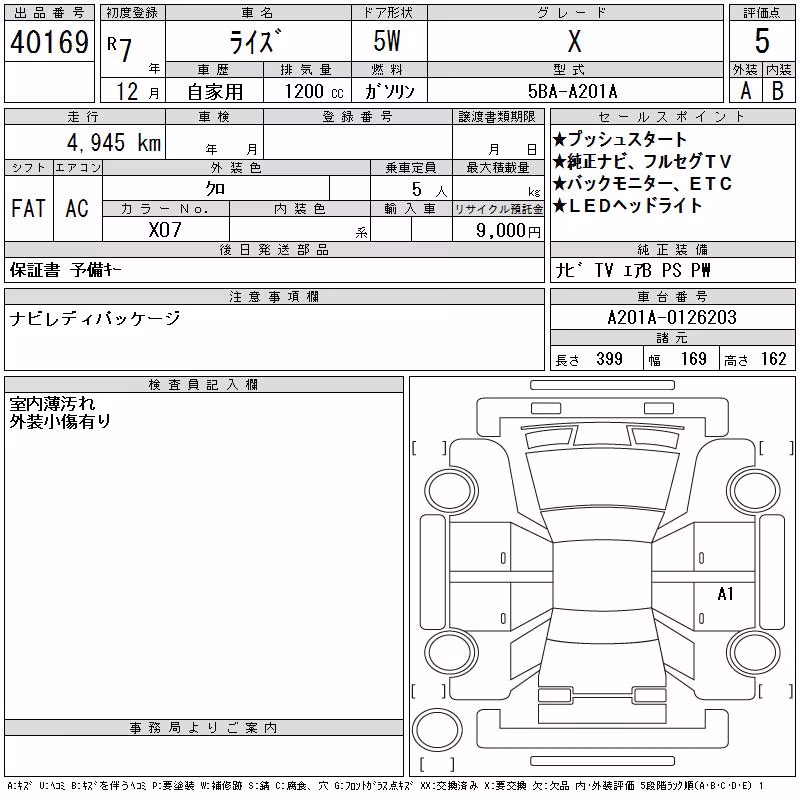
Task: Select the registration month 12 月
Action: tap(137, 92)
